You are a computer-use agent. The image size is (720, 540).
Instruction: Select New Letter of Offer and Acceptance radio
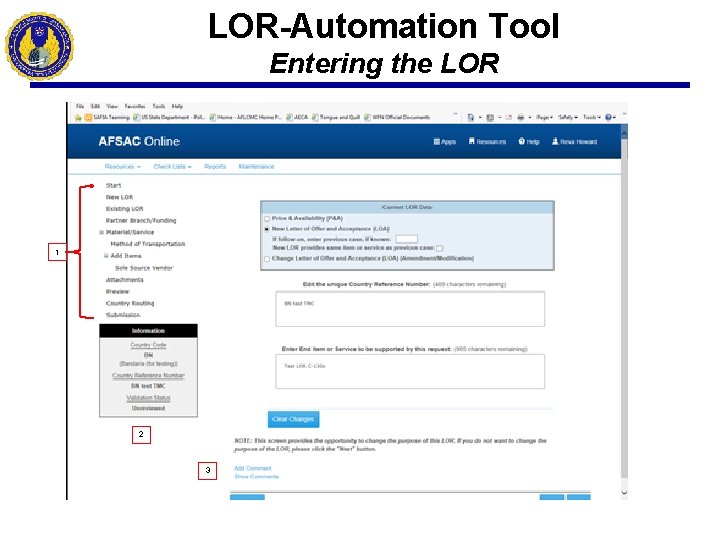pos(267,229)
